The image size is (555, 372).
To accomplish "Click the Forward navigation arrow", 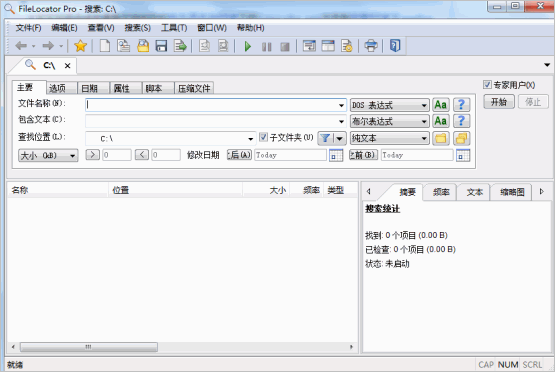I will pyautogui.click(x=48, y=46).
